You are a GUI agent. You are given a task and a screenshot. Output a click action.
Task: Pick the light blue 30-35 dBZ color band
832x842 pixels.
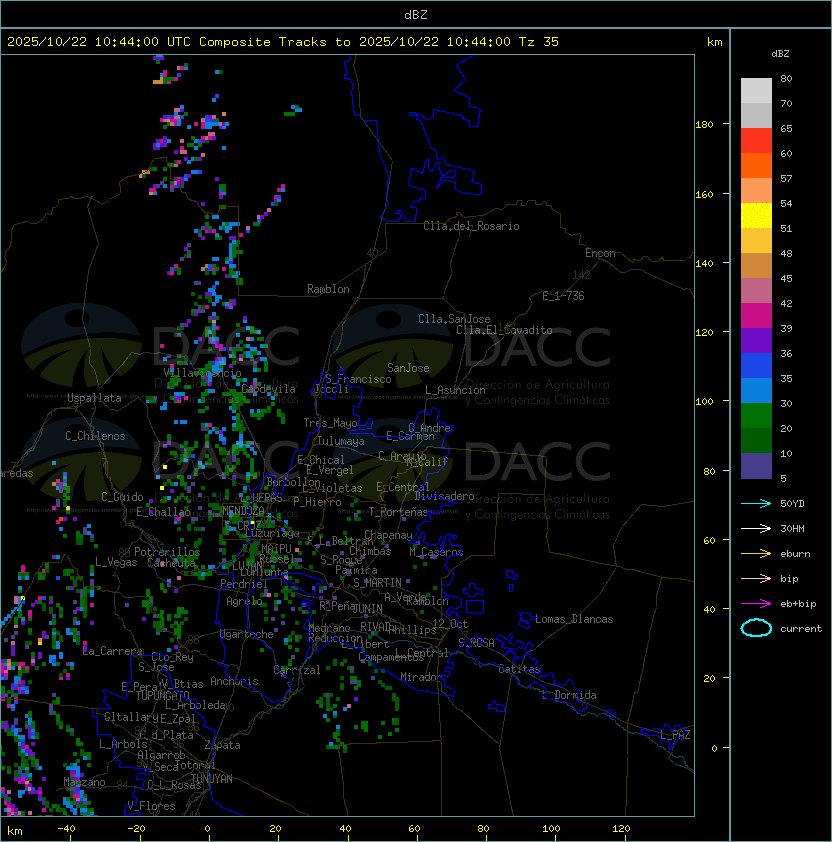(x=756, y=390)
